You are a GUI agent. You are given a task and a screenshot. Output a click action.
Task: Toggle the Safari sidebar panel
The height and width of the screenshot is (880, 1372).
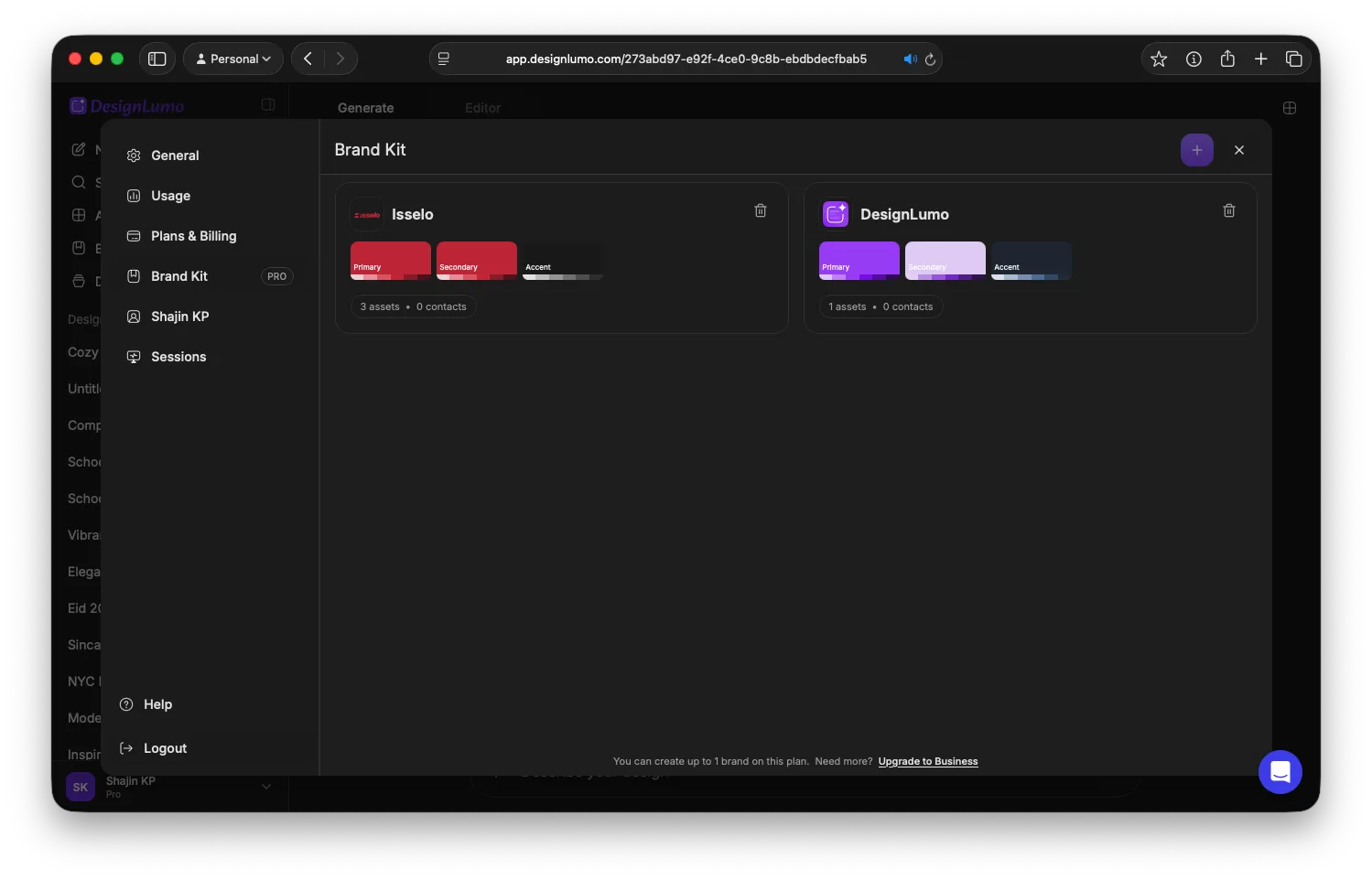157,59
